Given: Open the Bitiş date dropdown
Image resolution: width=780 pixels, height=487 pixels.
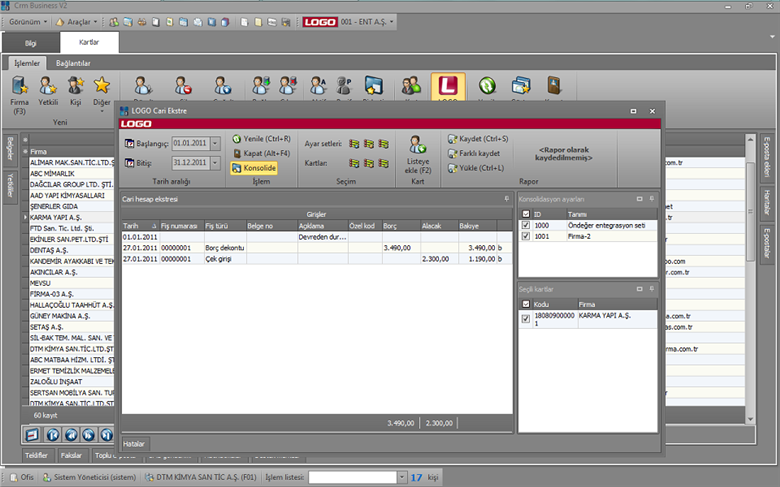Looking at the screenshot, I should tap(215, 163).
